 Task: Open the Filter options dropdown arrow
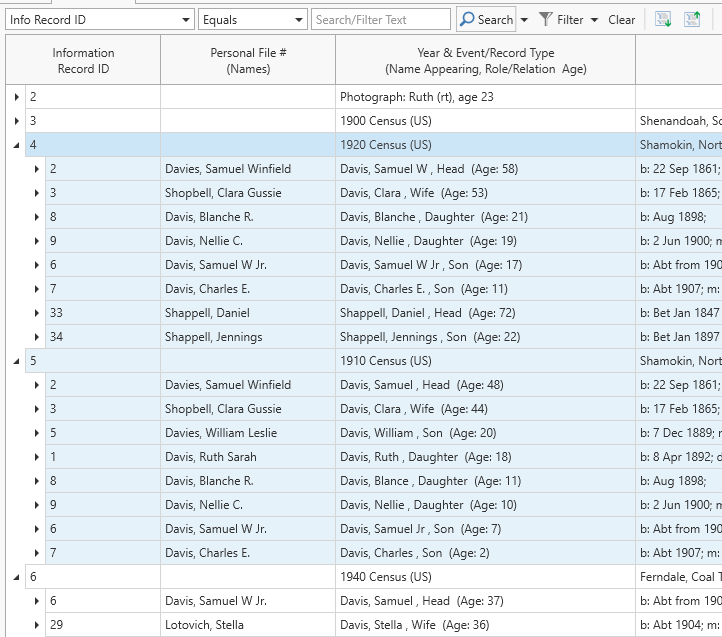pyautogui.click(x=594, y=20)
